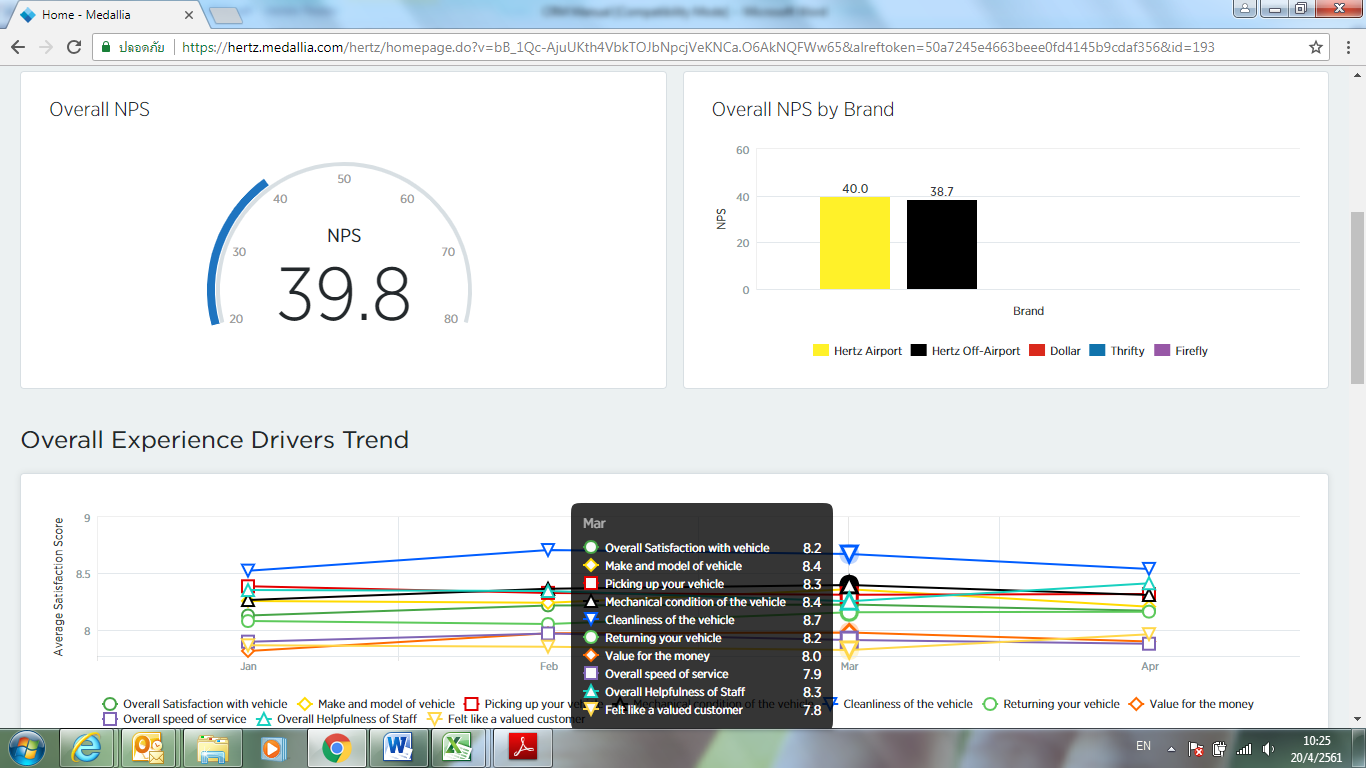The height and width of the screenshot is (768, 1366).
Task: Click the browser back arrow
Action: [x=17, y=47]
